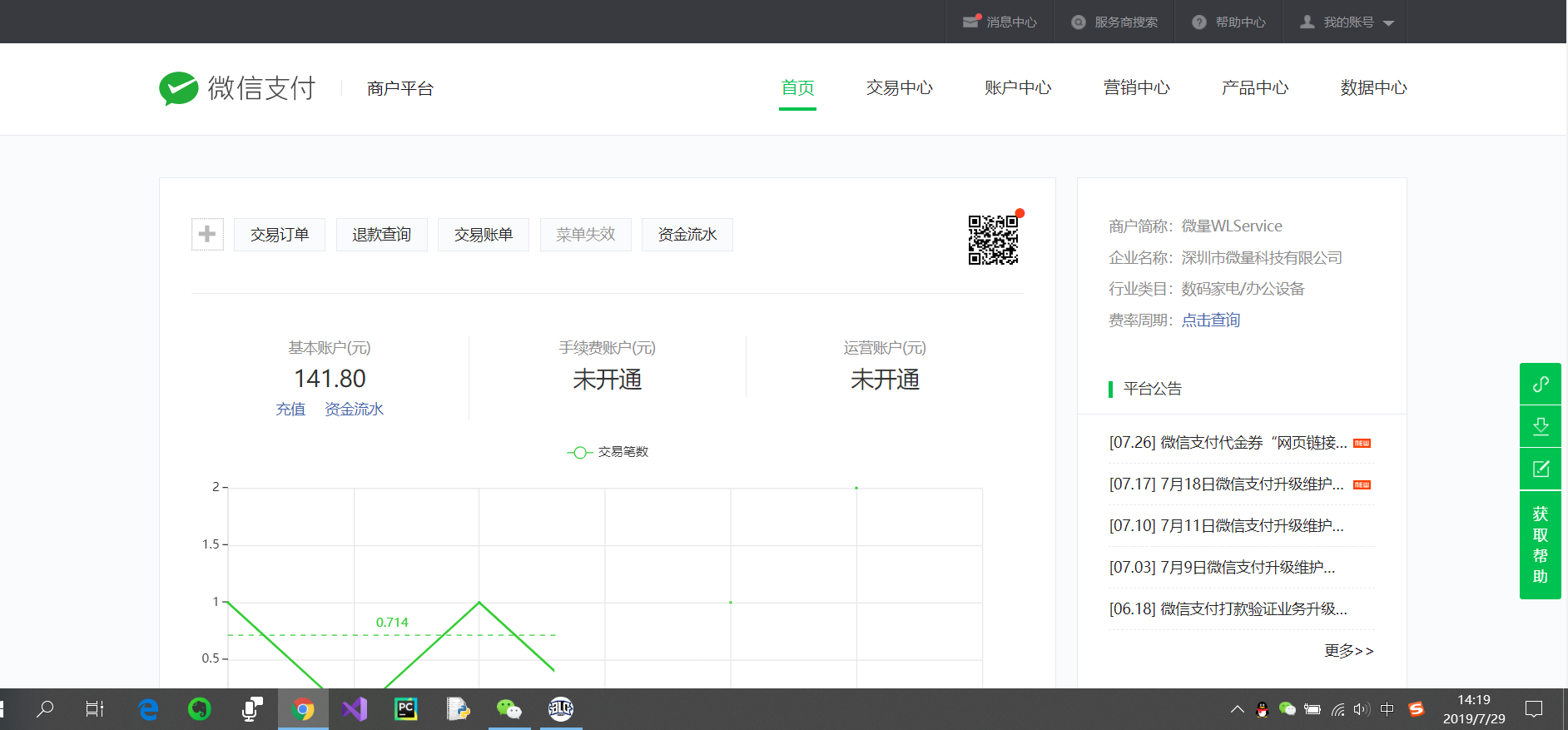The width and height of the screenshot is (1568, 730).
Task: Click the 平台公告 section heading
Action: pyautogui.click(x=1153, y=389)
